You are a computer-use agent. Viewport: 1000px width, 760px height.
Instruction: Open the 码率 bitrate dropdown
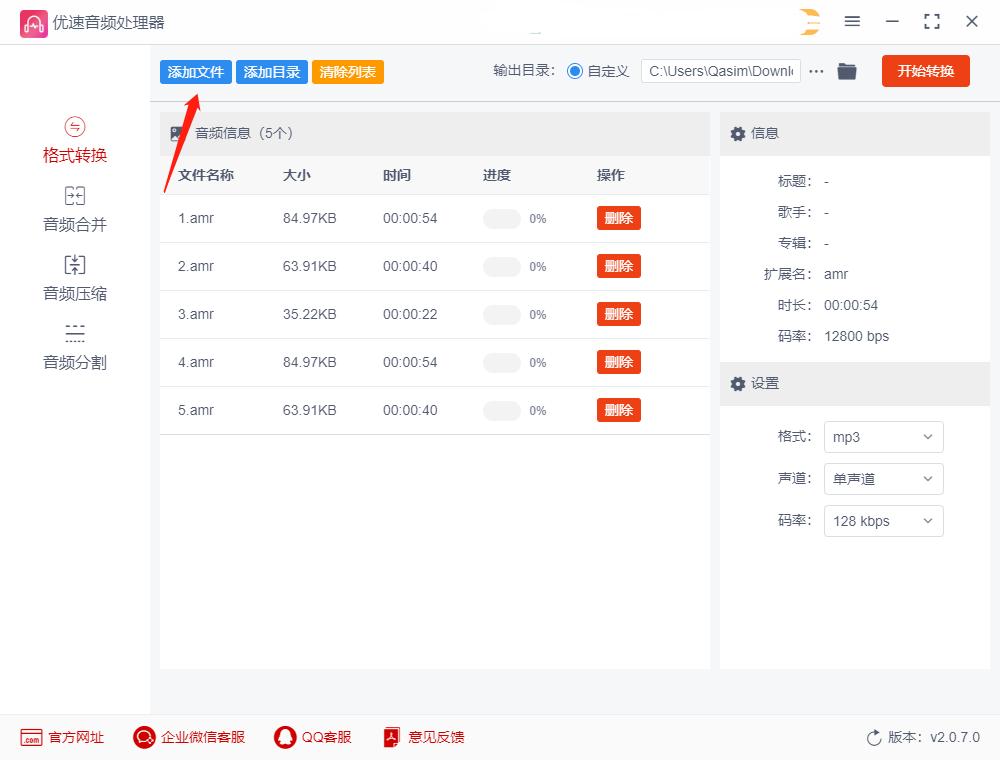tap(883, 521)
